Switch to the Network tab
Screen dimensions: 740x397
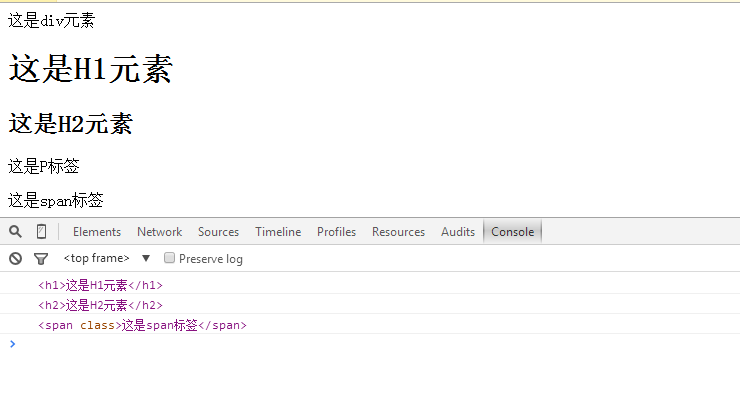[160, 232]
